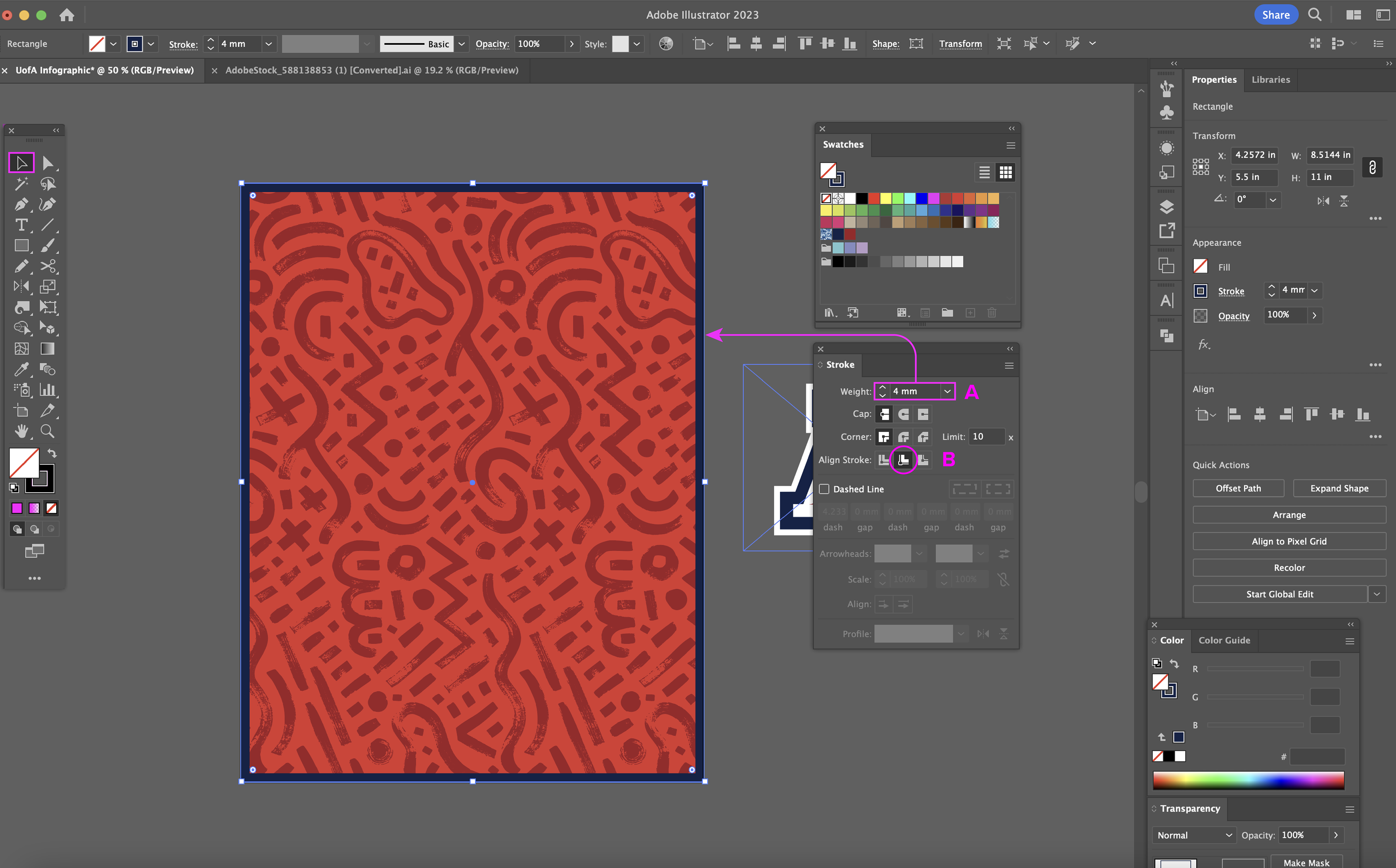Activate the Zoom tool
This screenshot has height=868, width=1396.
pyautogui.click(x=48, y=431)
